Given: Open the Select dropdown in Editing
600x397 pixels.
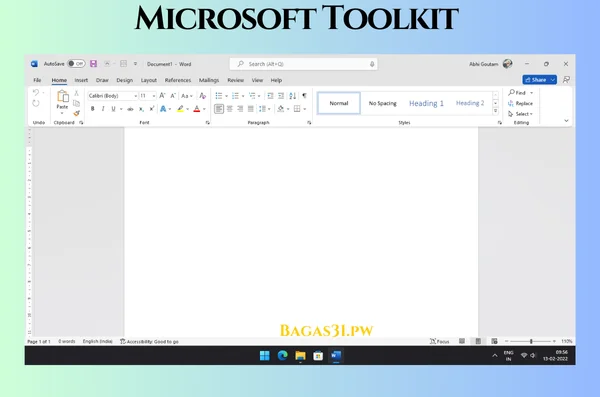Looking at the screenshot, I should click(520, 114).
